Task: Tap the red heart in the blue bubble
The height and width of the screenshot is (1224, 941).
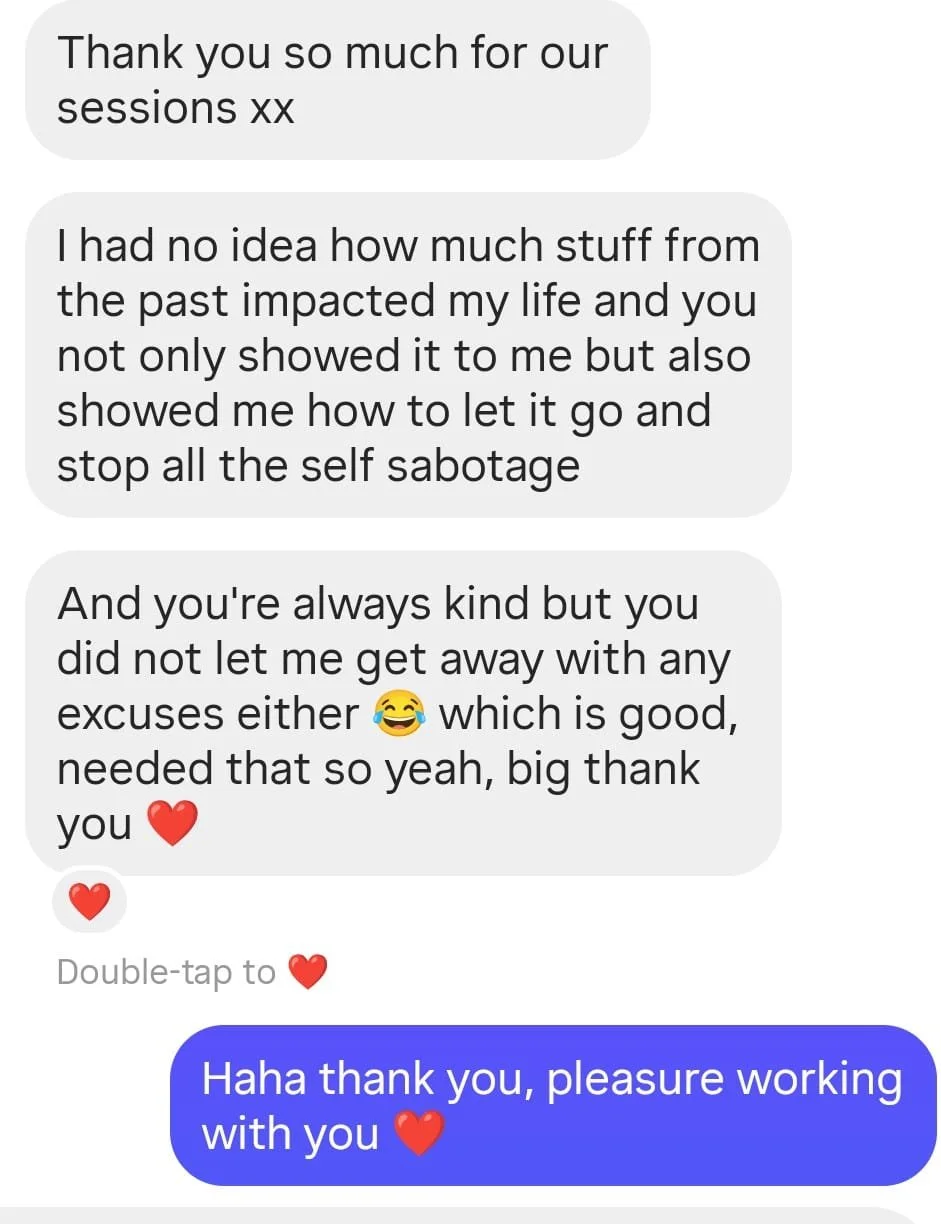Action: click(x=417, y=1134)
